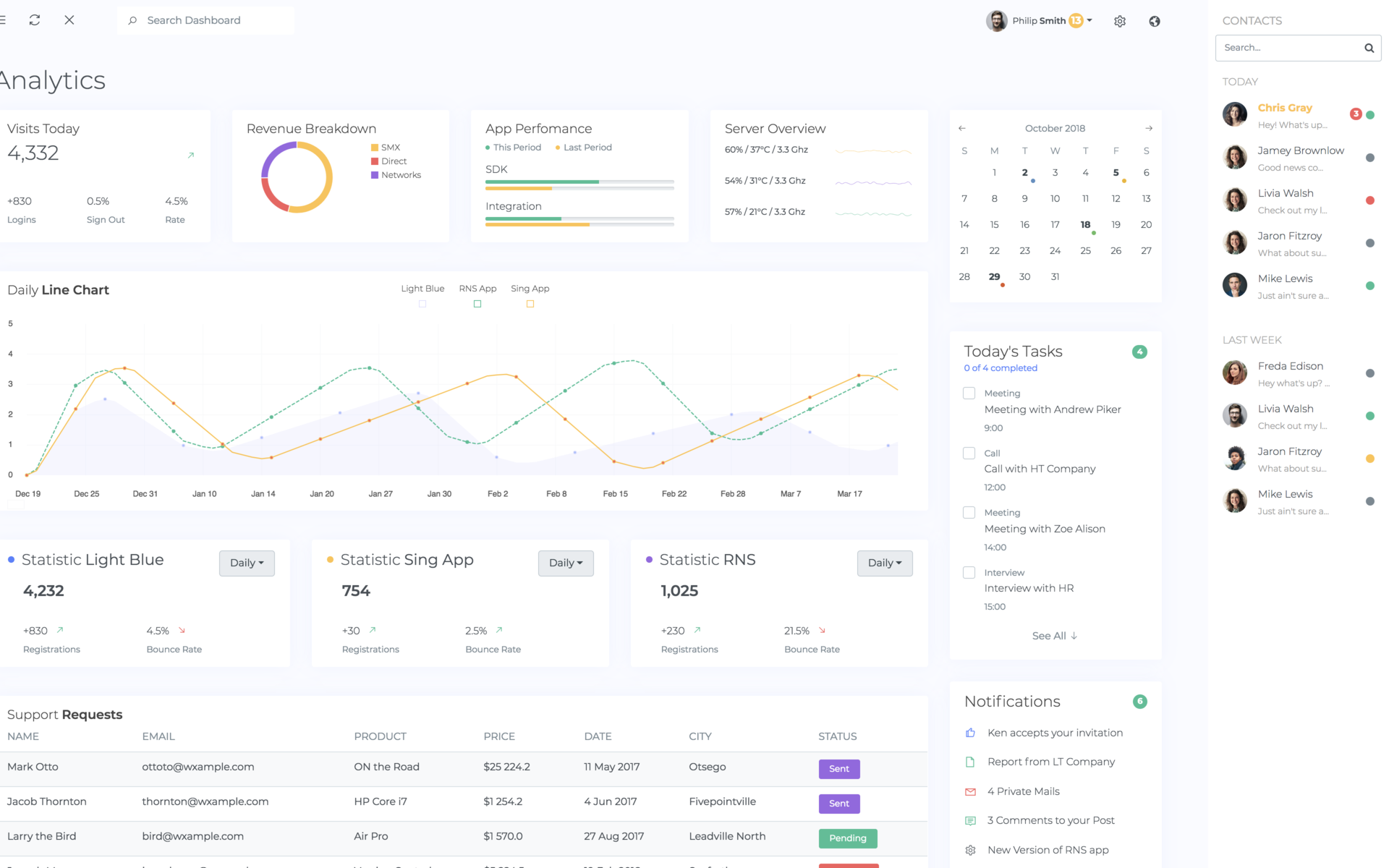Screen dimensions: 1389x868
Task: Go to next month in calendar
Action: 1149,128
